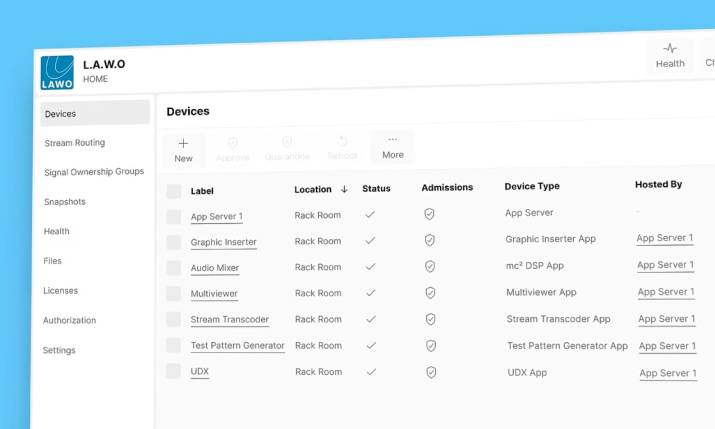This screenshot has height=429, width=715.
Task: Tick the Test Pattern Generator checkbox
Action: 174,346
